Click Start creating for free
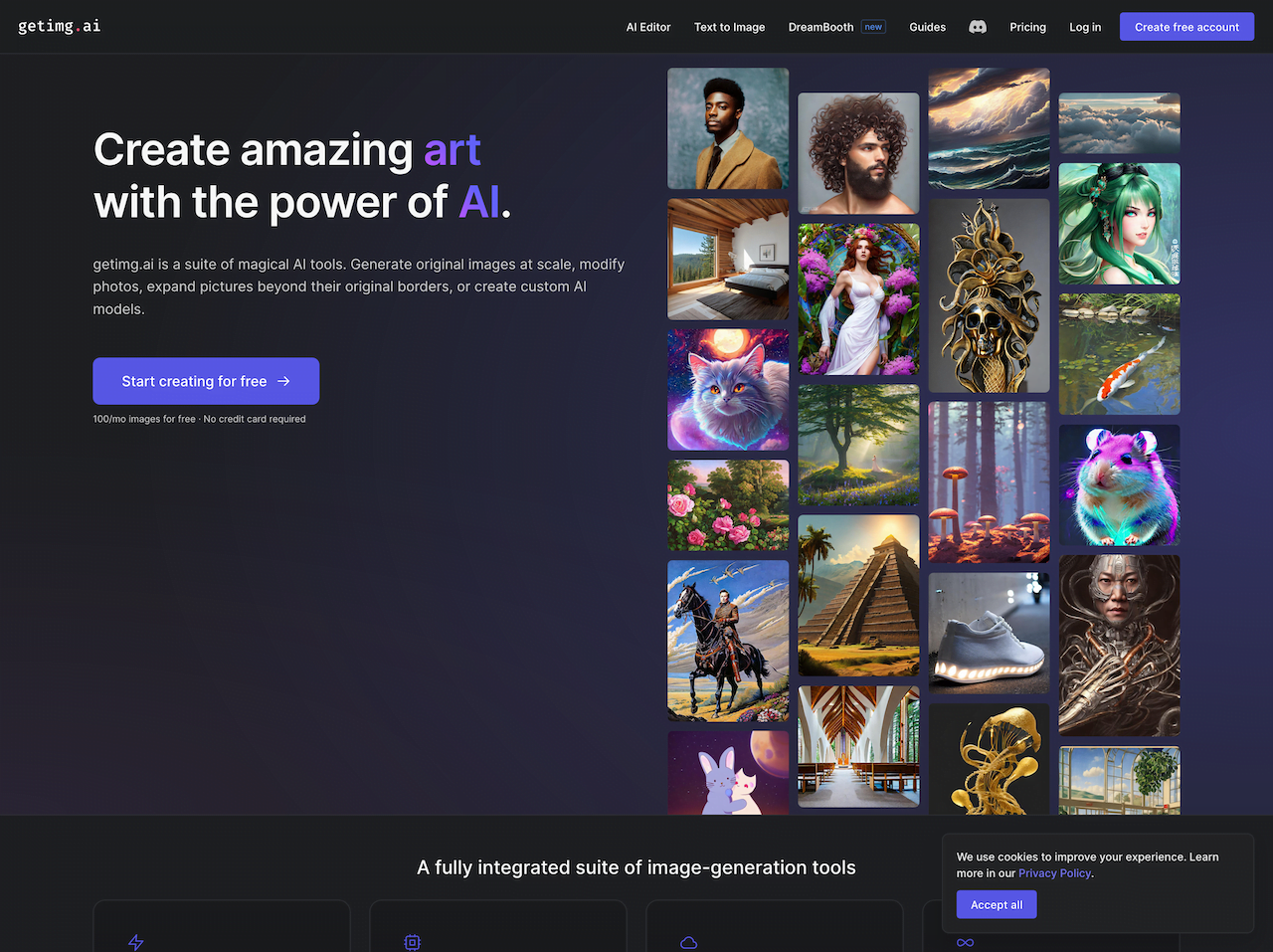The width and height of the screenshot is (1273, 952). (x=206, y=381)
